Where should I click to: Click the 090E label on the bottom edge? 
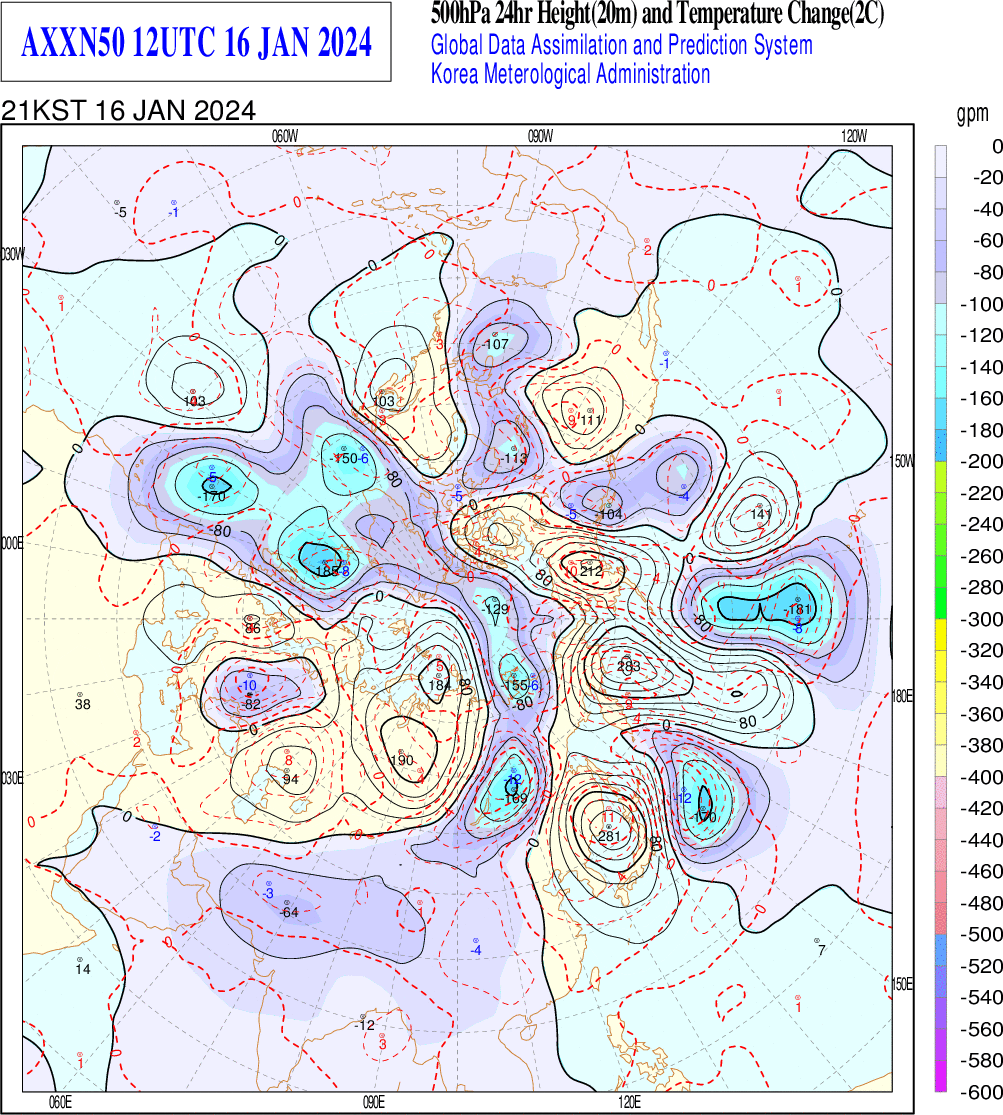[x=373, y=1102]
